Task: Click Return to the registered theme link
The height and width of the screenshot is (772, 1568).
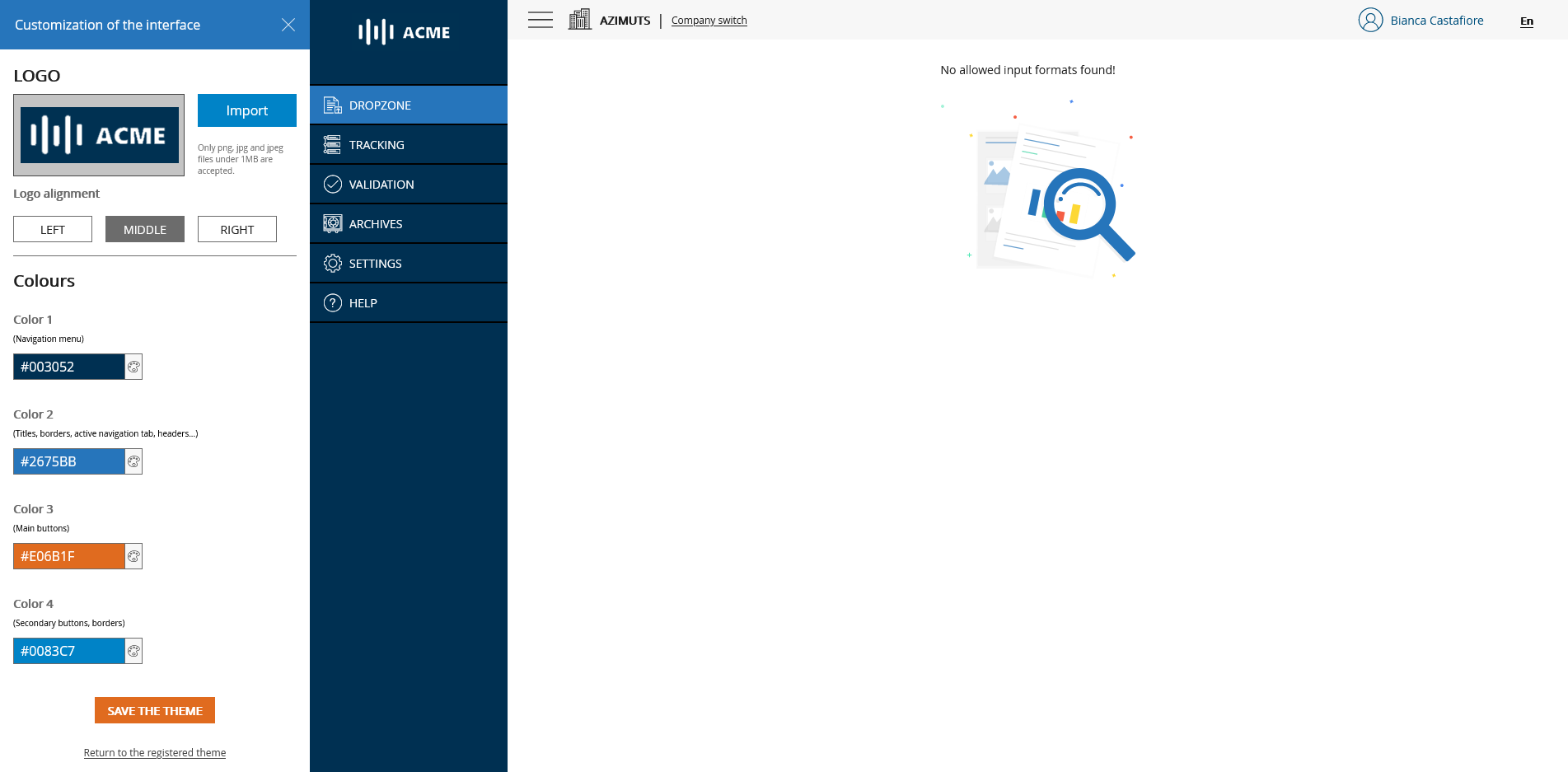Action: point(154,752)
